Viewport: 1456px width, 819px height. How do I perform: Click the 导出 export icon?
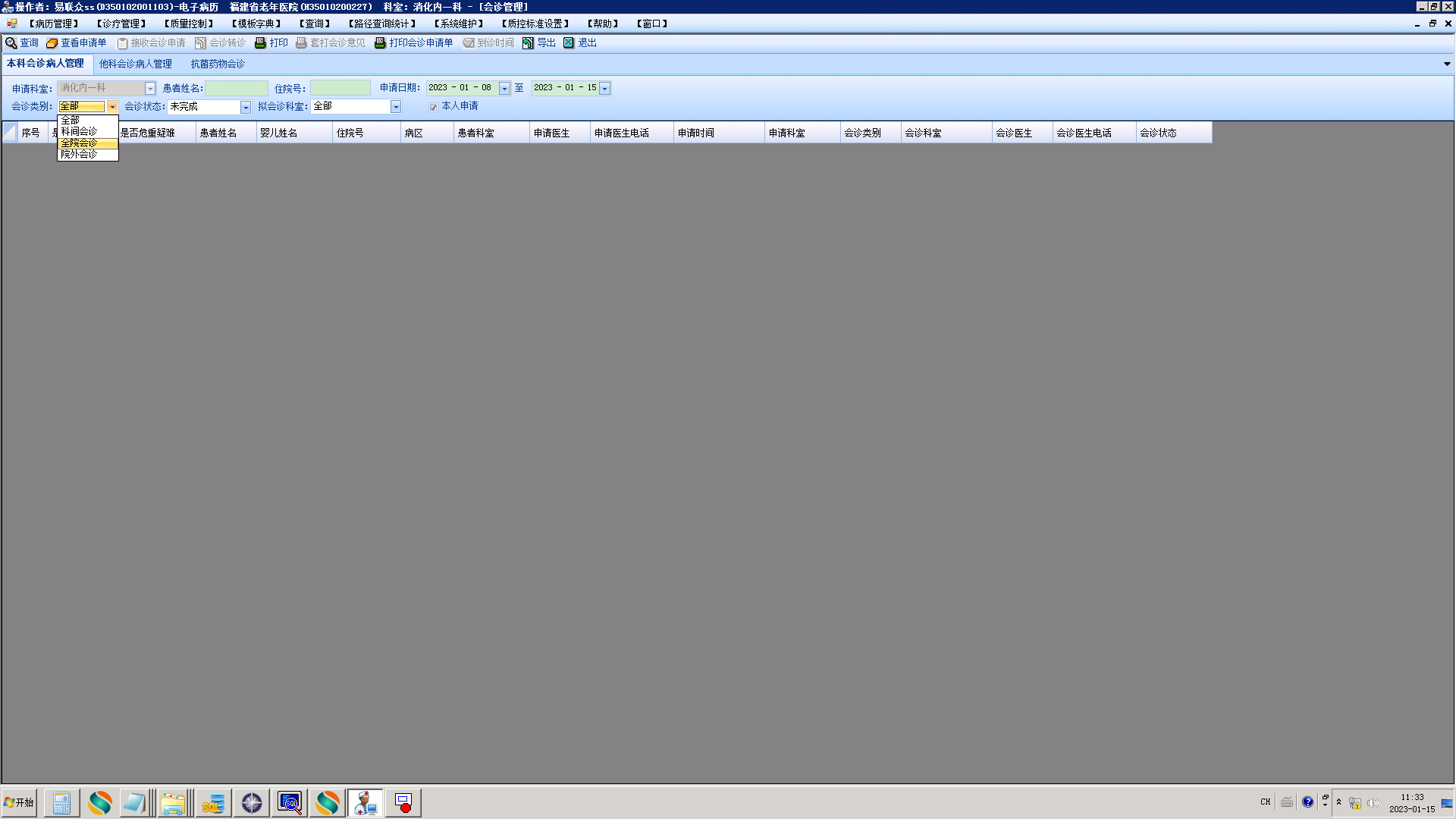coord(528,43)
